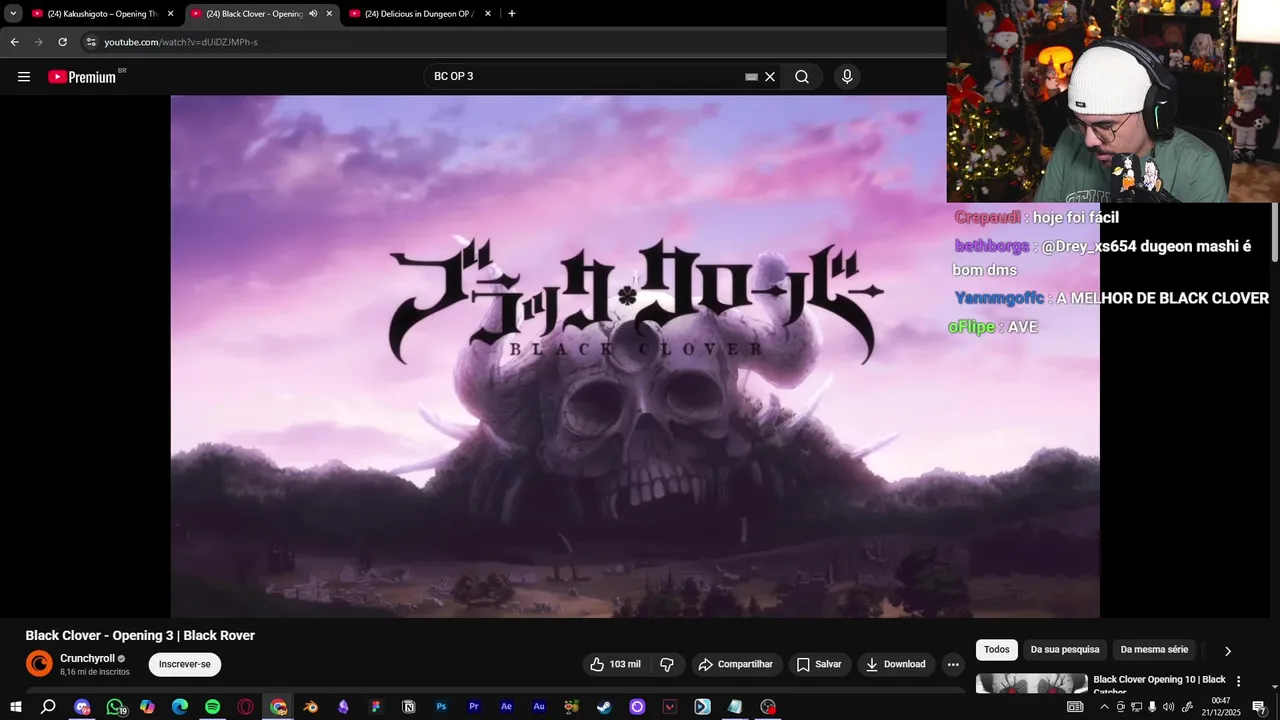Go back with the browser back arrow
Image resolution: width=1280 pixels, height=720 pixels.
coord(14,42)
